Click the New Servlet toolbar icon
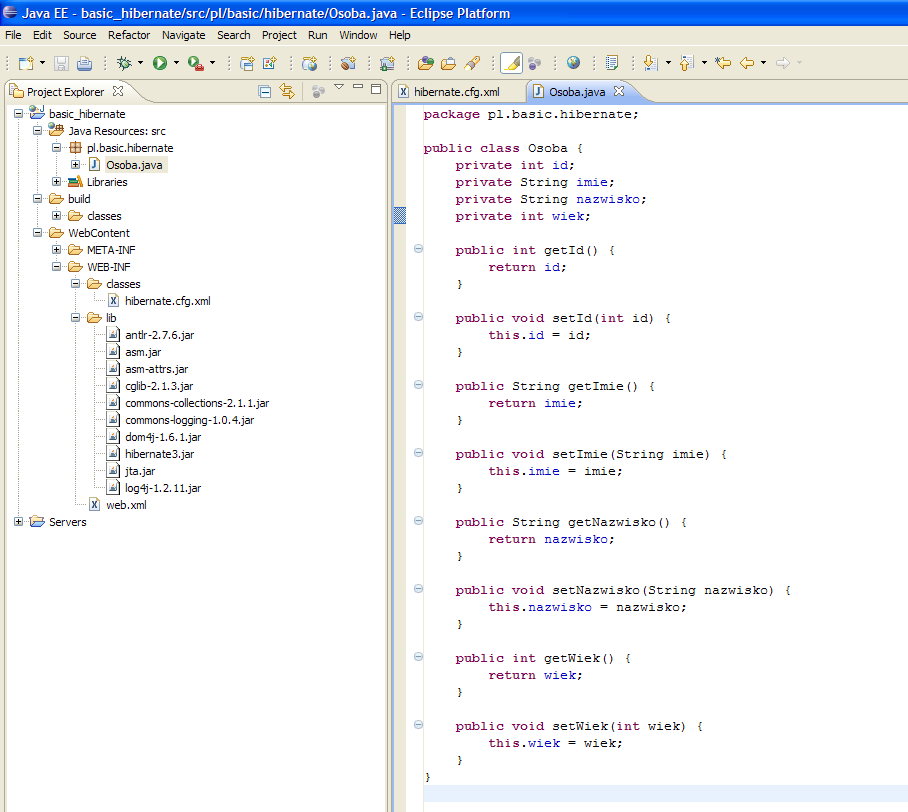Image resolution: width=908 pixels, height=812 pixels. [348, 63]
